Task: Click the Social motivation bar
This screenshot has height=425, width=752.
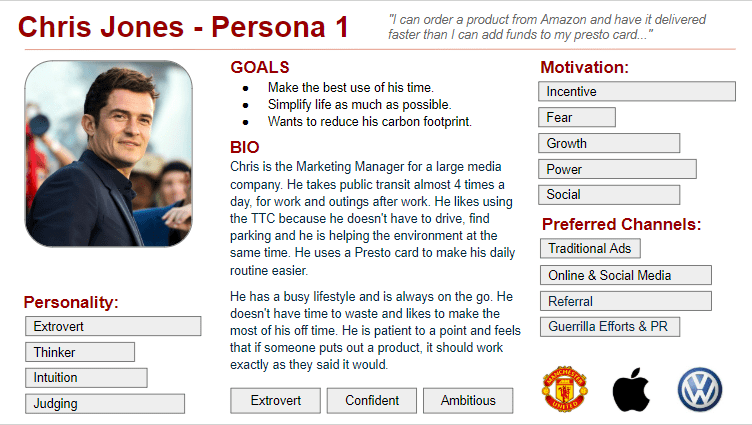Action: pyautogui.click(x=609, y=195)
